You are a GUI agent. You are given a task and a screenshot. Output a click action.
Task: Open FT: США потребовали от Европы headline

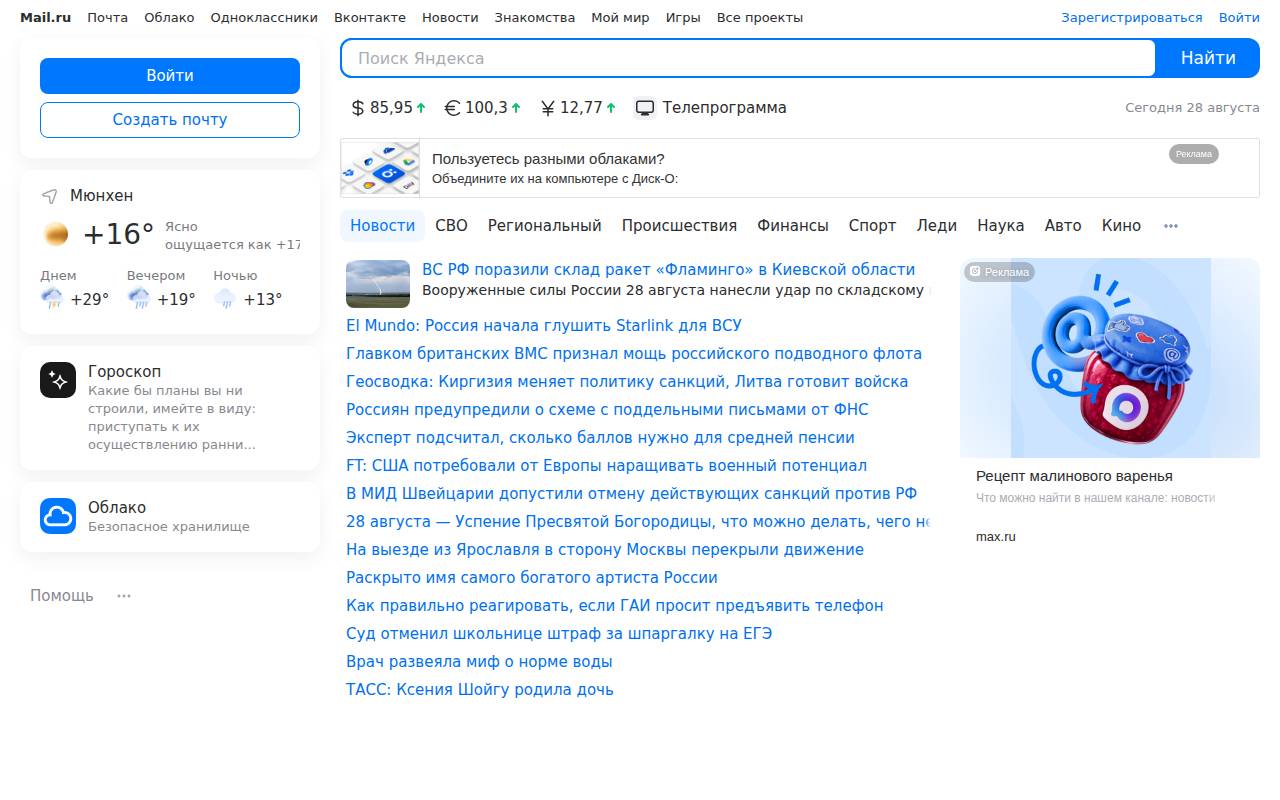pos(606,466)
